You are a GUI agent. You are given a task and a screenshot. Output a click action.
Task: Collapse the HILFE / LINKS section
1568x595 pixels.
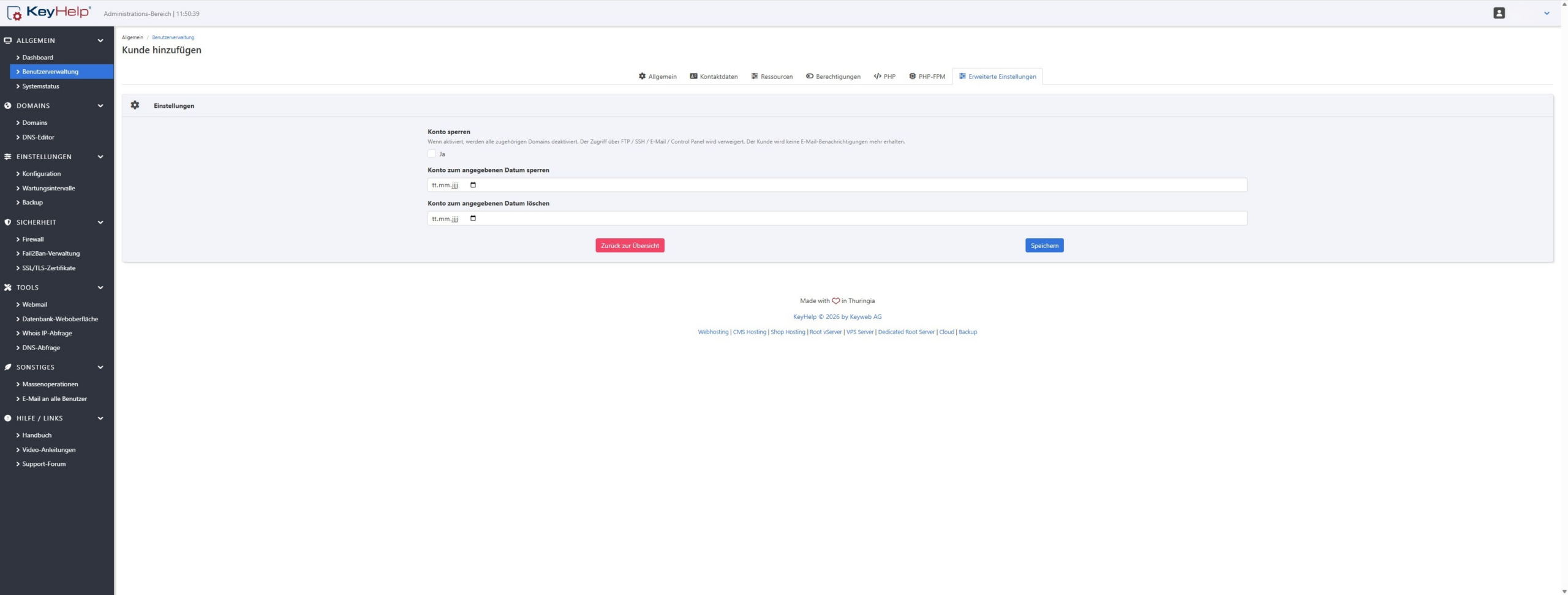(x=100, y=419)
